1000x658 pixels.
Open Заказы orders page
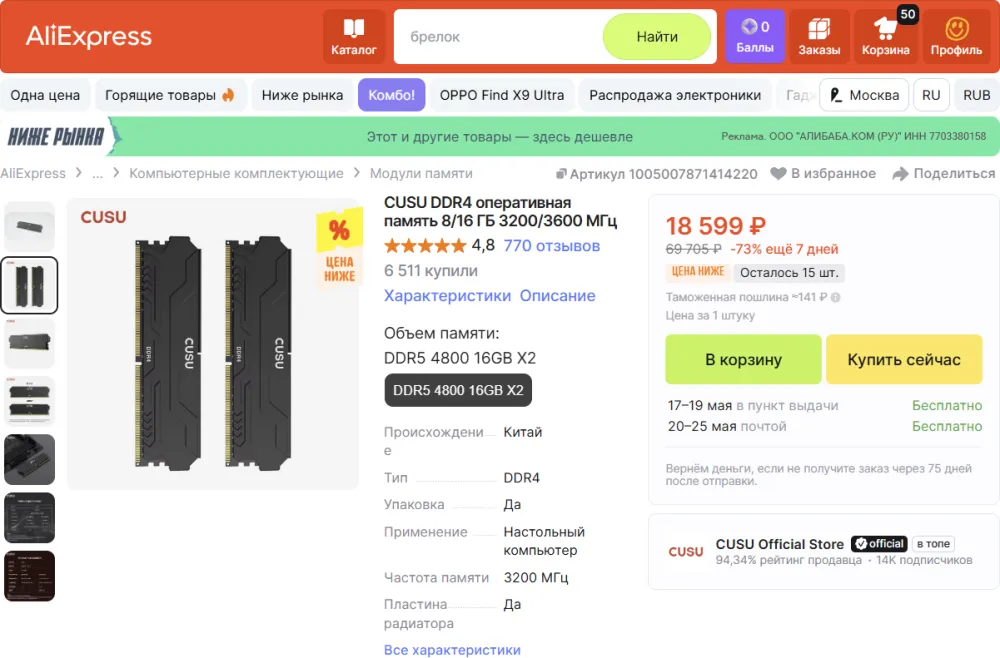pos(819,36)
